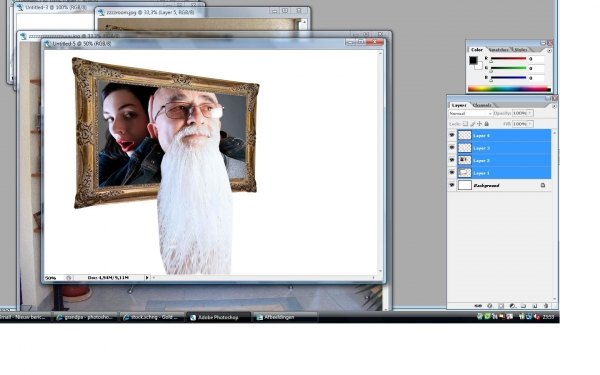Select Layer 4 thumbnail

click(465, 135)
